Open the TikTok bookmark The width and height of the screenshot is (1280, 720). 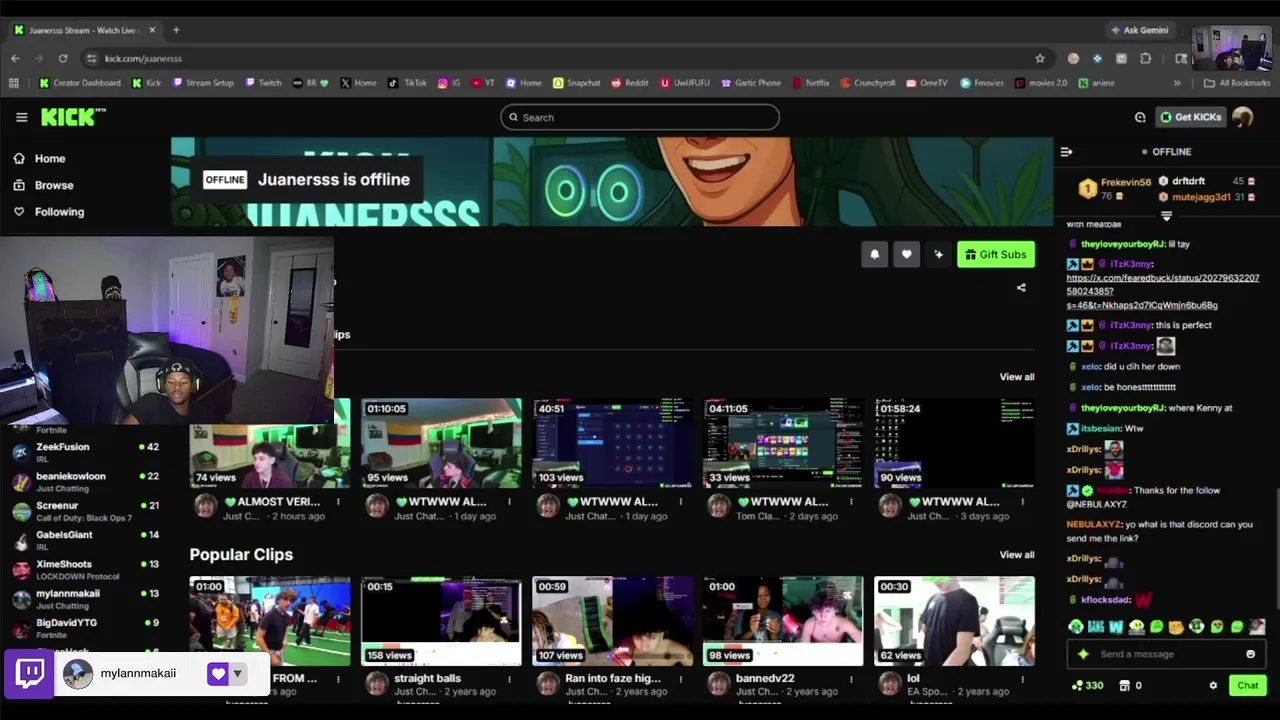coord(407,83)
